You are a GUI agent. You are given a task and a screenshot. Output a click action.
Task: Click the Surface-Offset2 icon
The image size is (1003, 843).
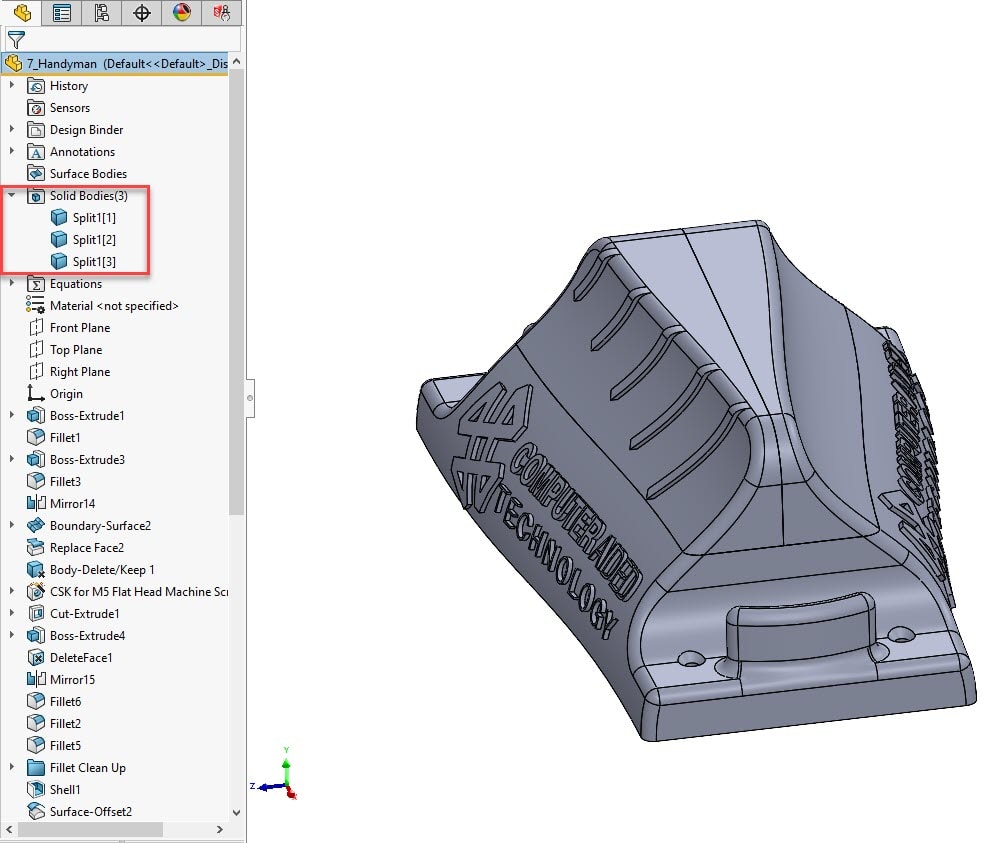click(x=36, y=812)
